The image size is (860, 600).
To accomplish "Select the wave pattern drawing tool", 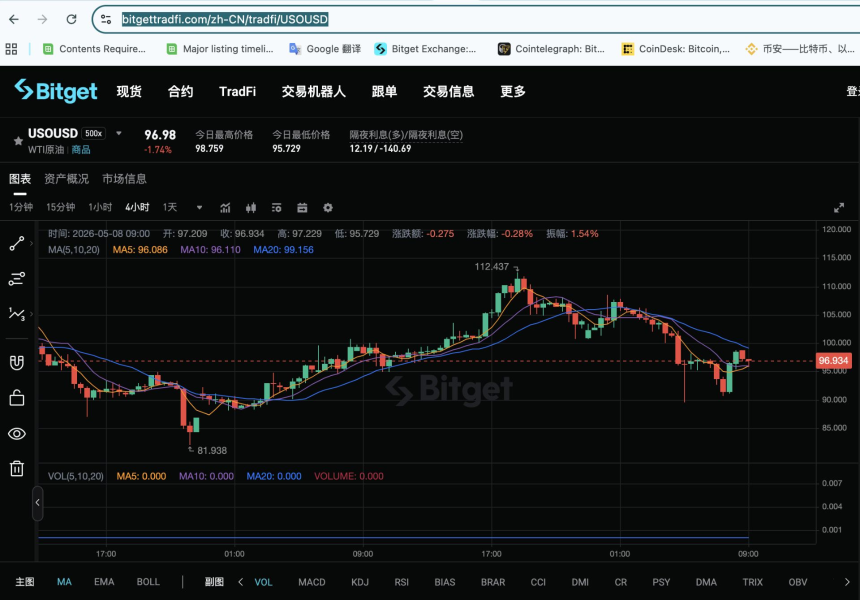I will point(16,314).
